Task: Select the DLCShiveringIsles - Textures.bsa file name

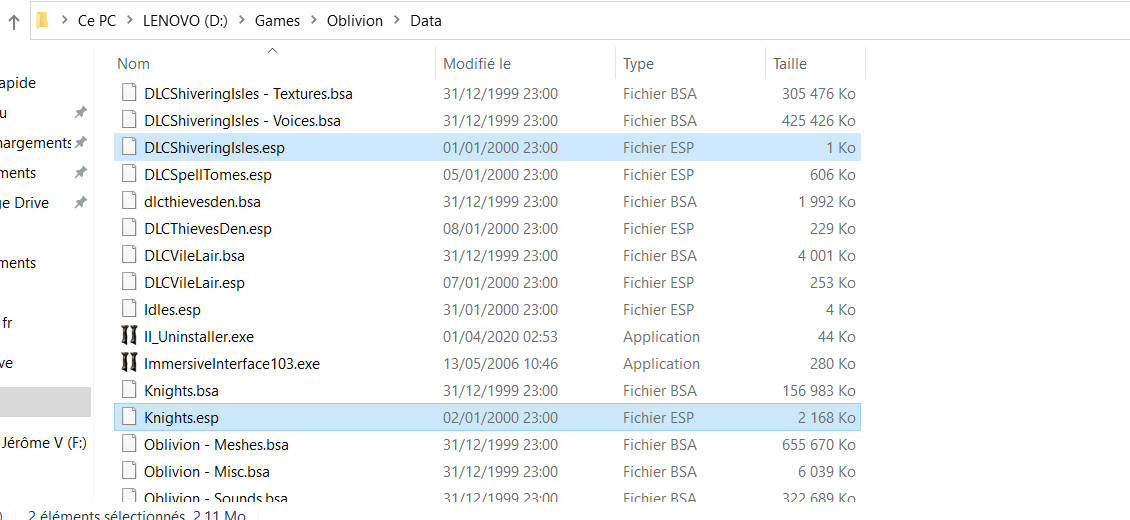Action: 248,94
